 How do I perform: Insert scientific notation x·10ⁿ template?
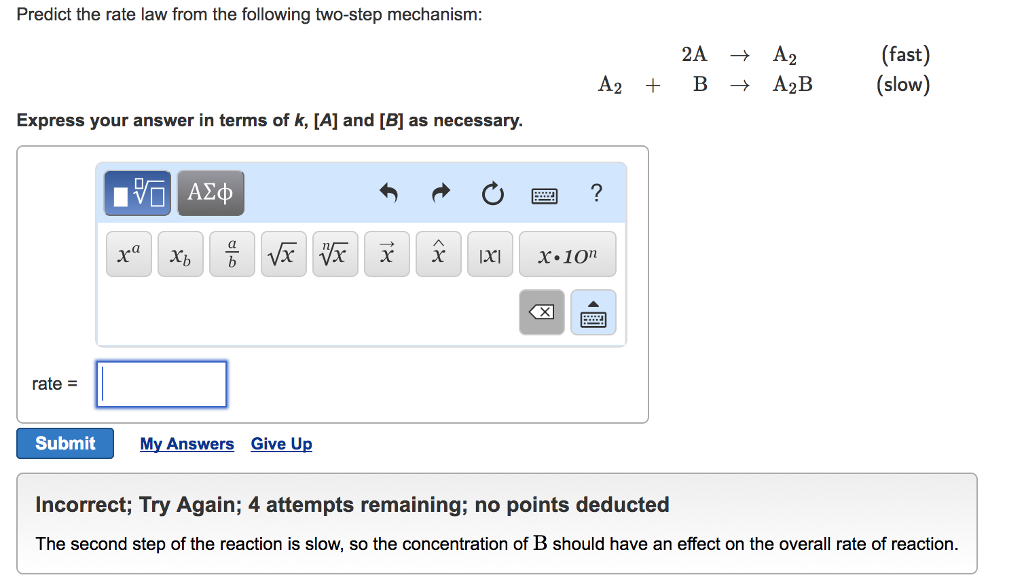pyautogui.click(x=568, y=254)
